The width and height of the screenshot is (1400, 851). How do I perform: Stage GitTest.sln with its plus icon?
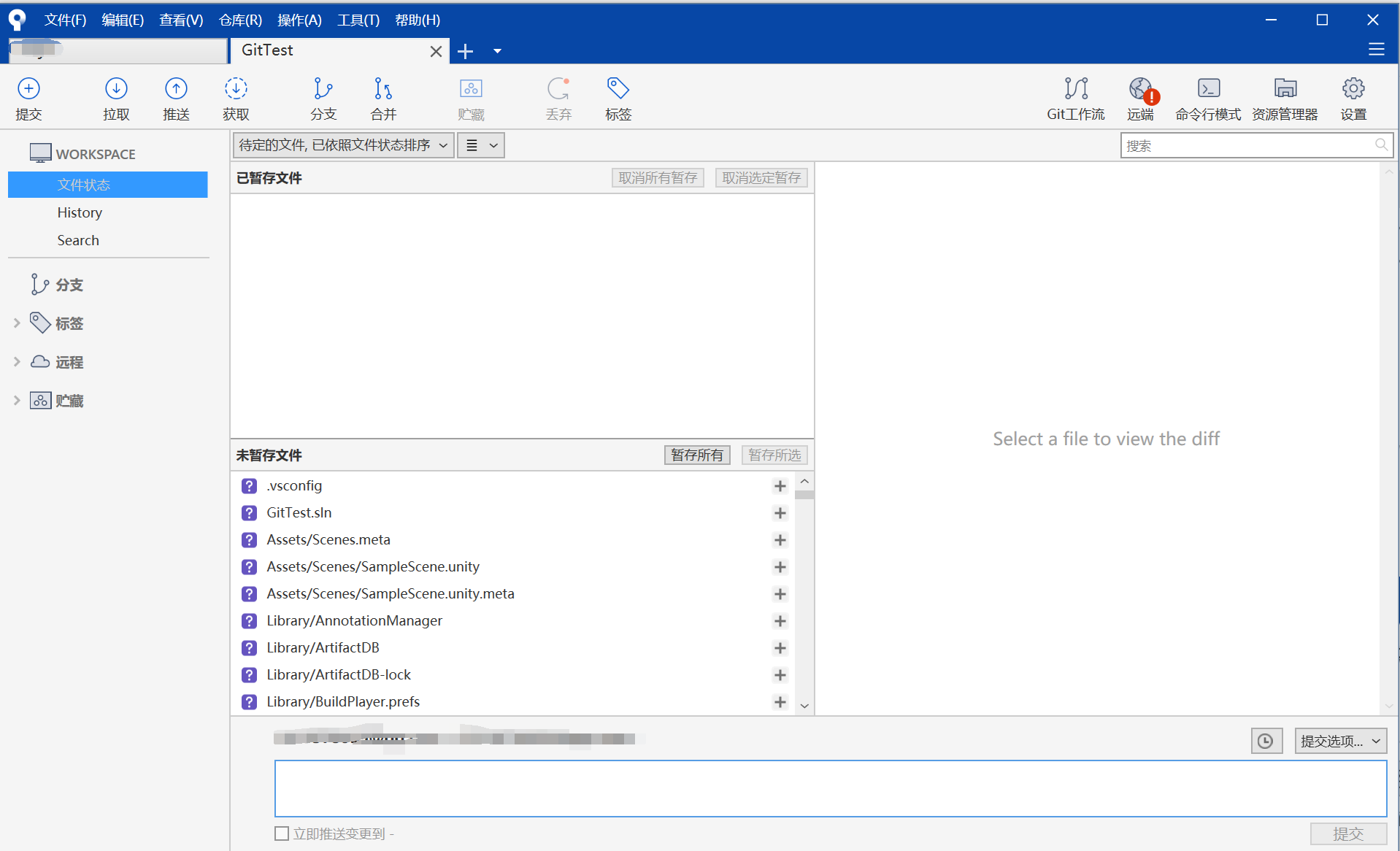point(780,513)
